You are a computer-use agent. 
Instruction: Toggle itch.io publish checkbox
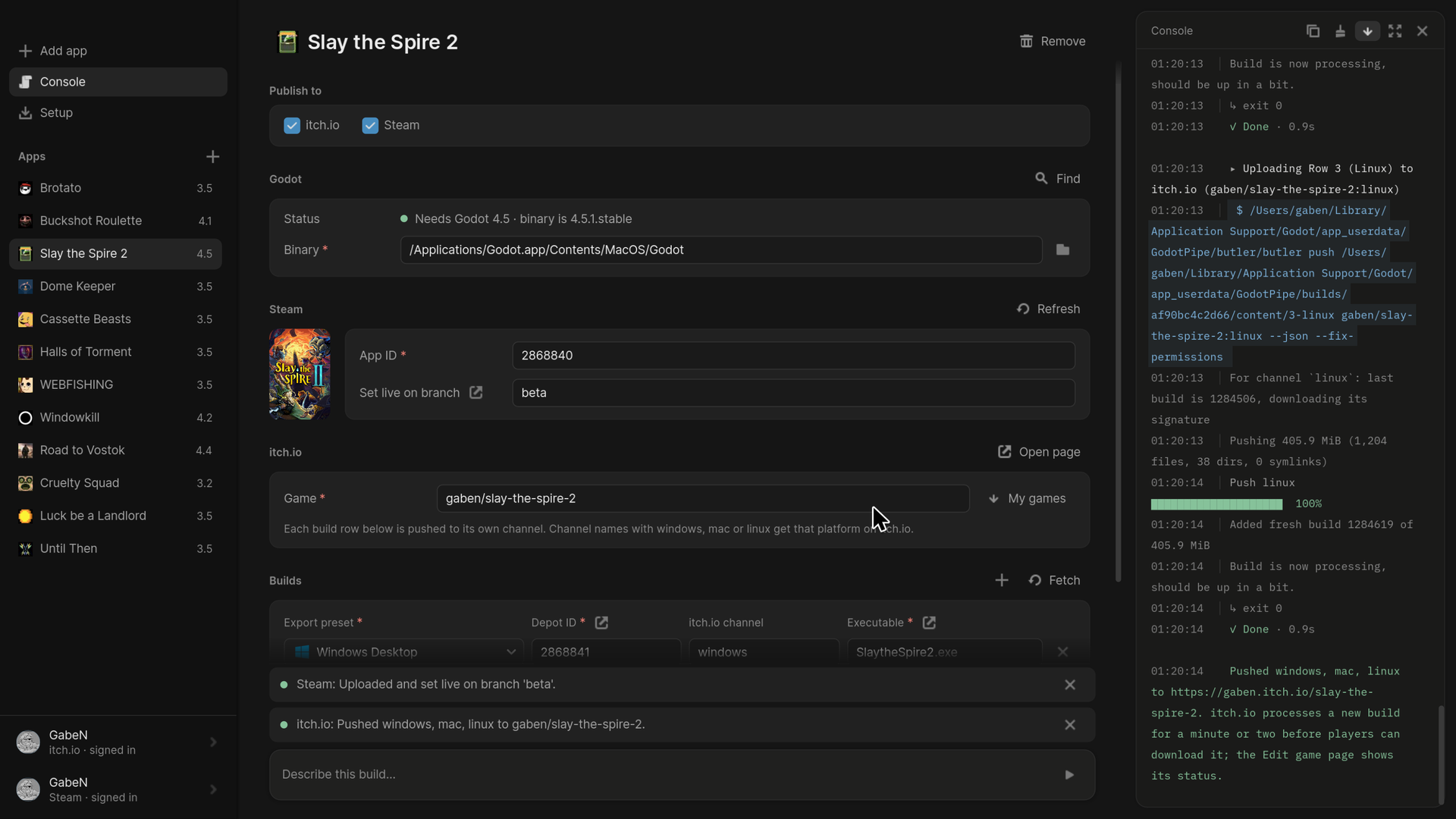tap(292, 126)
